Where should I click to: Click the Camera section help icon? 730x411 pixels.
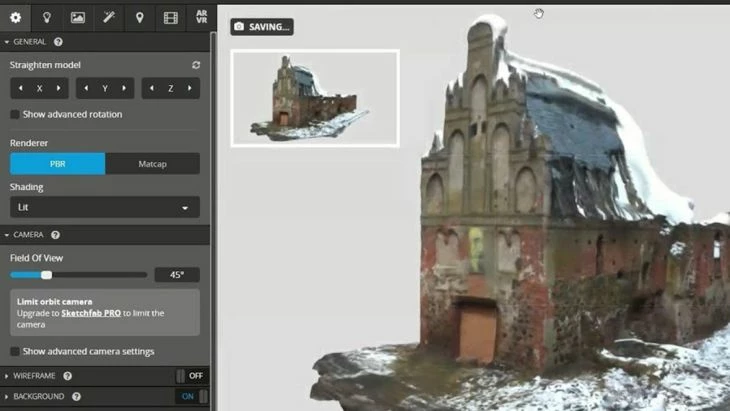(x=55, y=235)
